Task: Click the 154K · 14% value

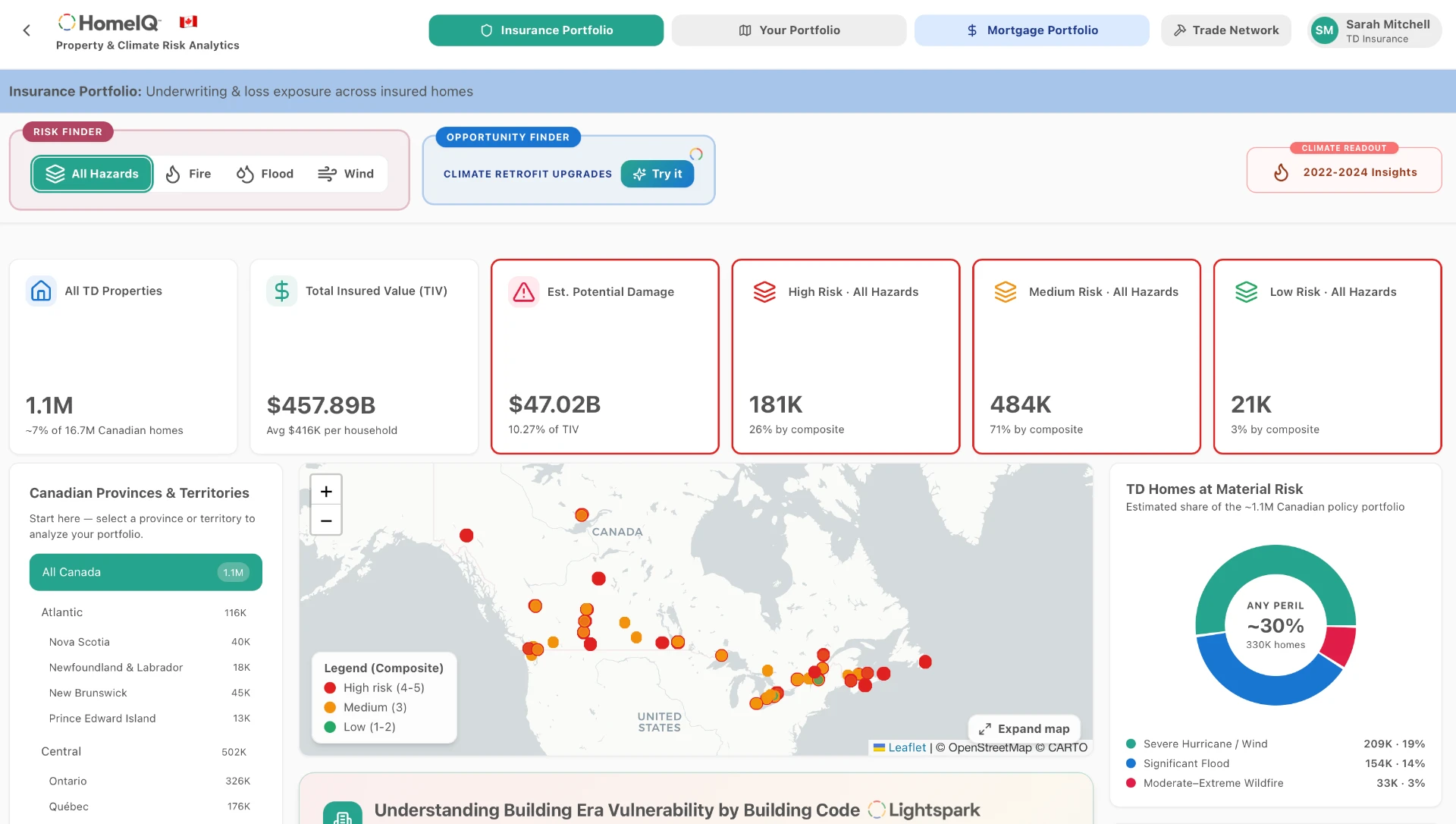Action: point(1395,763)
